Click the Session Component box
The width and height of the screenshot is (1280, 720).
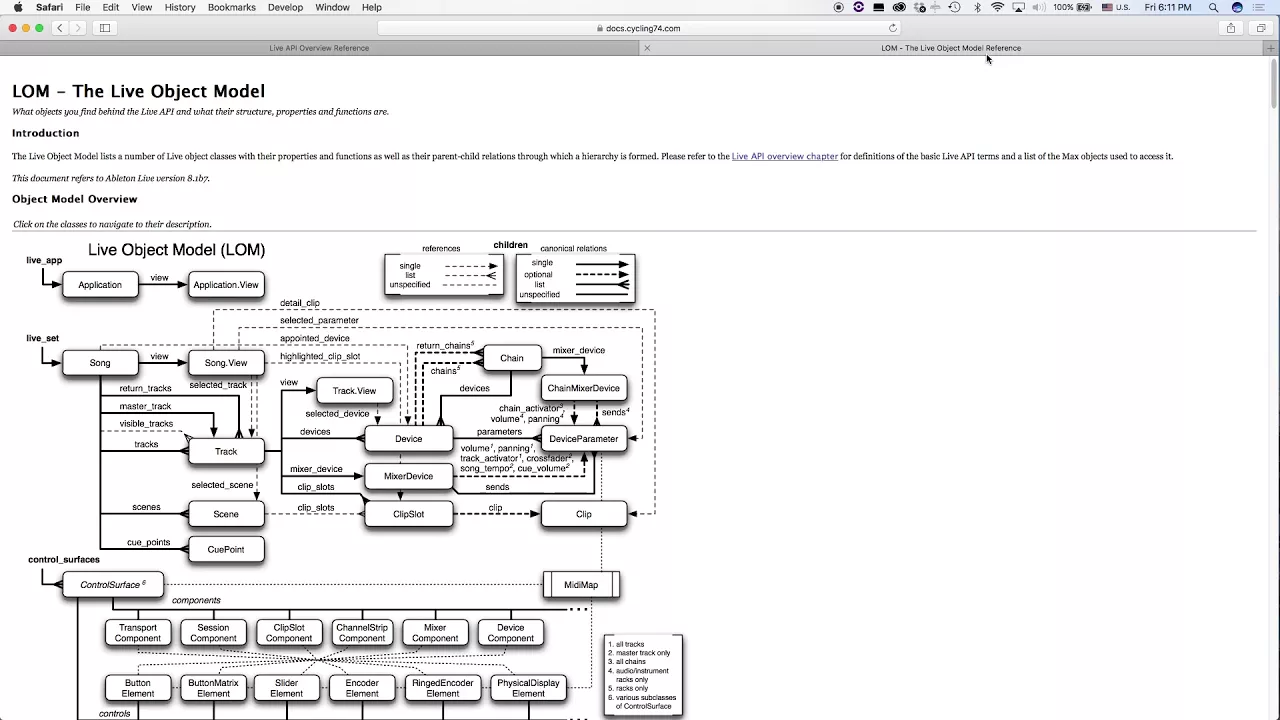(x=213, y=633)
